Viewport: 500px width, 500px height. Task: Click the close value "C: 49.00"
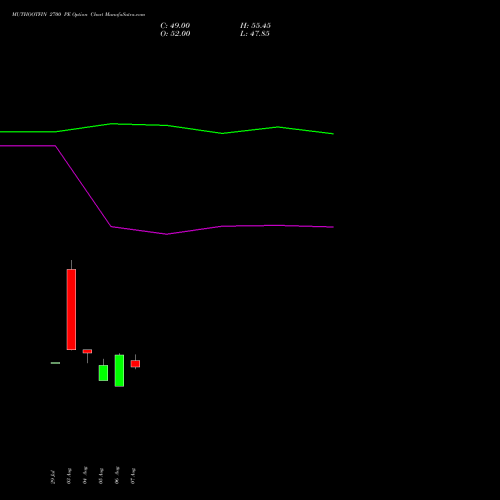175,26
